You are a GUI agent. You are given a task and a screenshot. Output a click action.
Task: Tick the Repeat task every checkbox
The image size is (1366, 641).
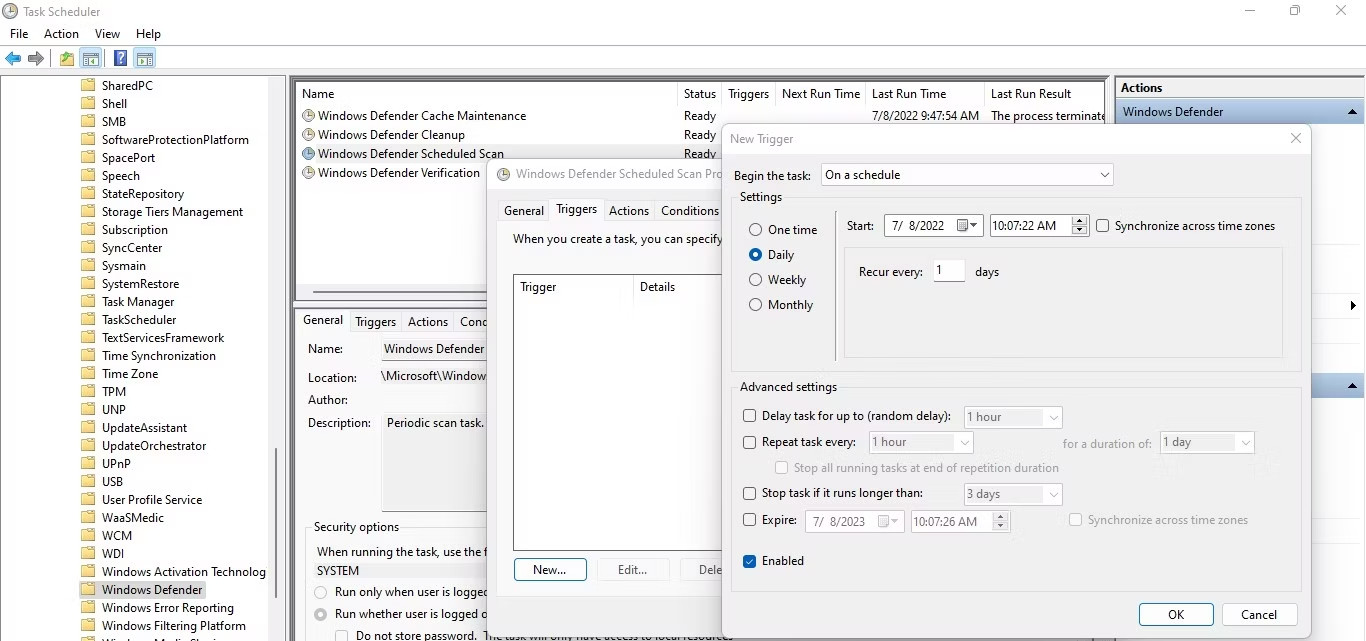pyautogui.click(x=750, y=442)
